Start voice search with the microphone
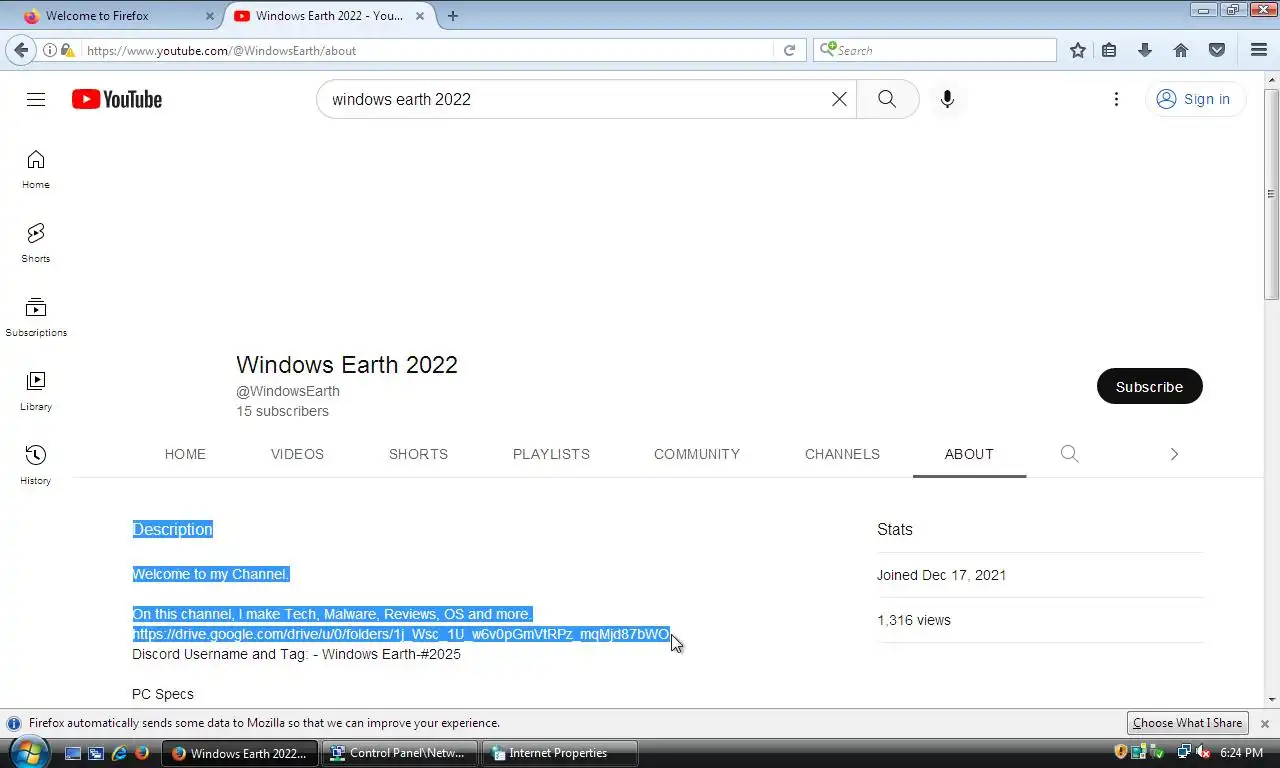 click(x=947, y=99)
